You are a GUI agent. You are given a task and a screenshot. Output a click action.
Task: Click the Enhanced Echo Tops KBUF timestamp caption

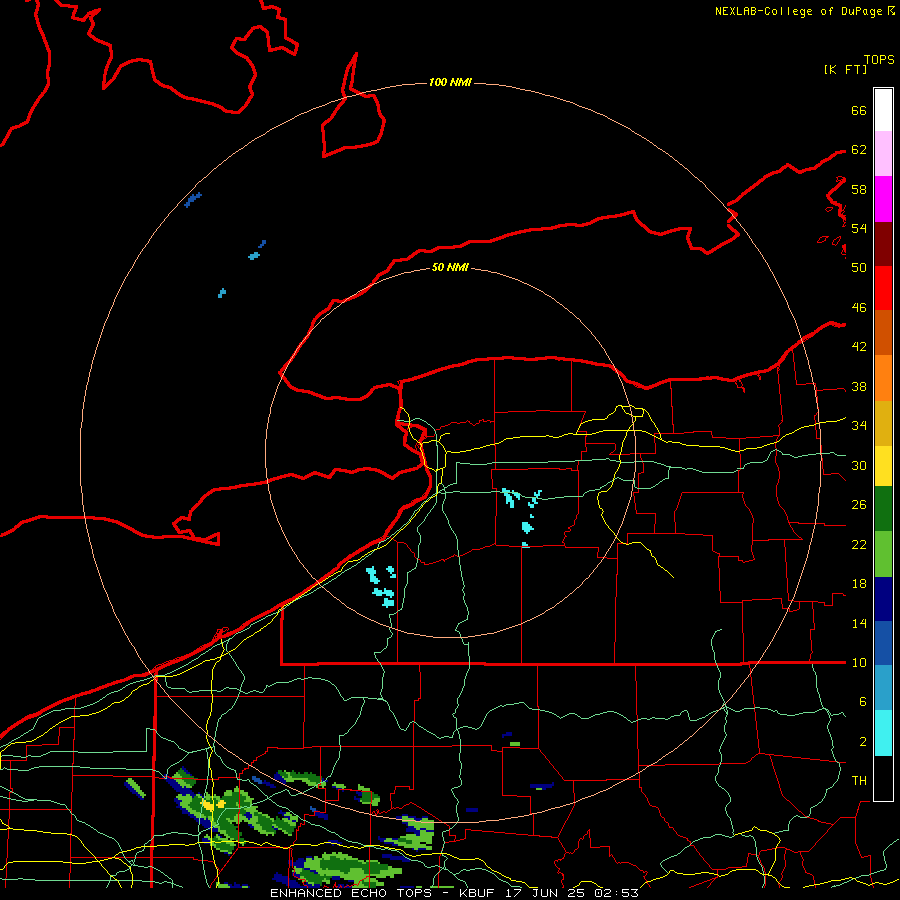[x=454, y=893]
